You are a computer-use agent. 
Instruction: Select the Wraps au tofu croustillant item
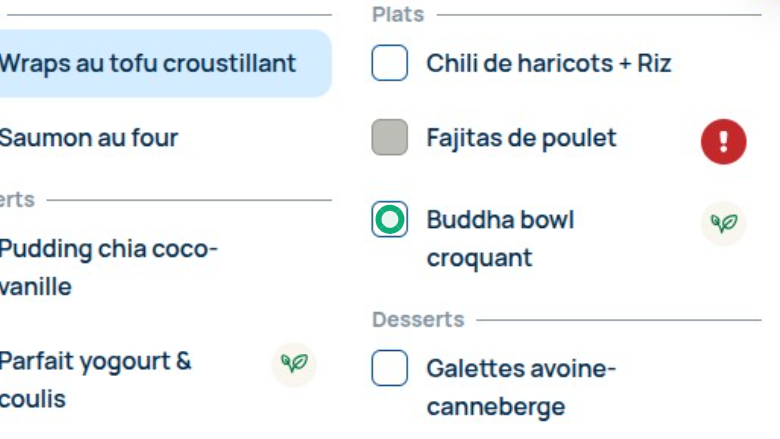pos(147,64)
